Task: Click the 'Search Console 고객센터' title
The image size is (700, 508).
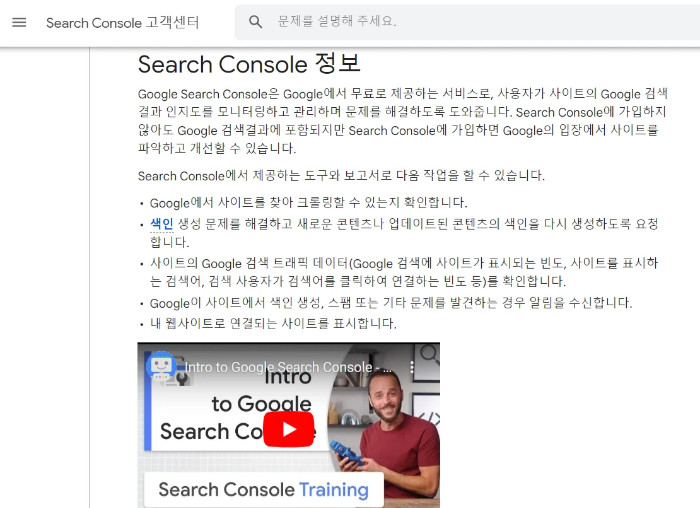Action: click(123, 23)
